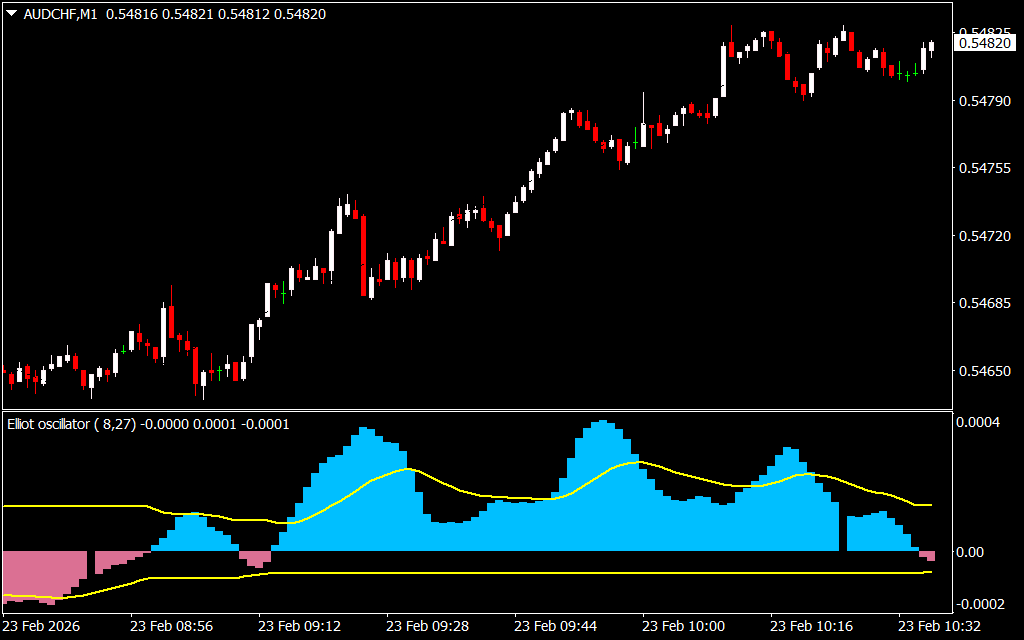Click the 23 Feb 09:44 time label
1024x640 pixels.
point(555,626)
